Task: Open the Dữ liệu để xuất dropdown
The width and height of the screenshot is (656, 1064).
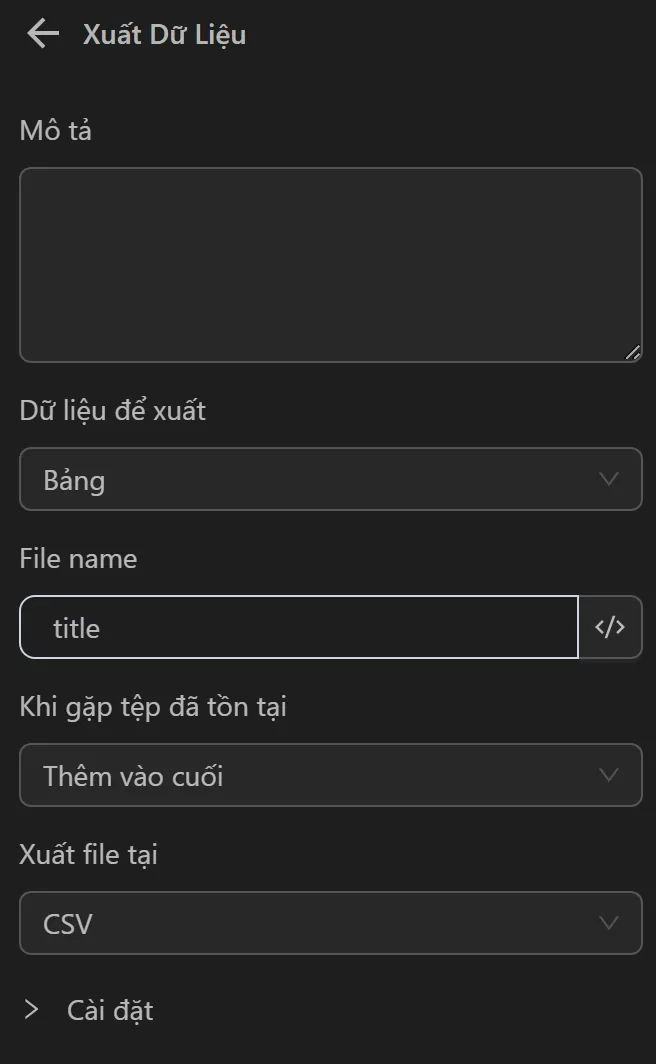Action: pos(330,479)
